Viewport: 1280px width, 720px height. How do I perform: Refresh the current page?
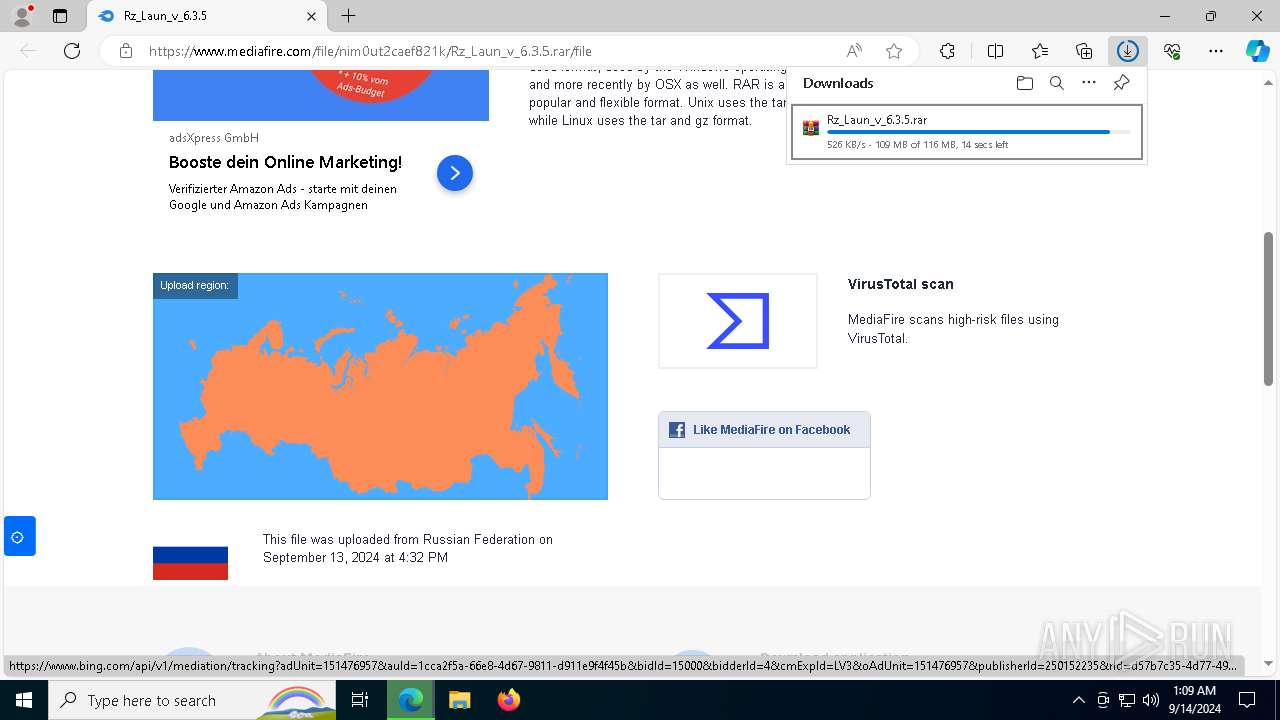(72, 51)
